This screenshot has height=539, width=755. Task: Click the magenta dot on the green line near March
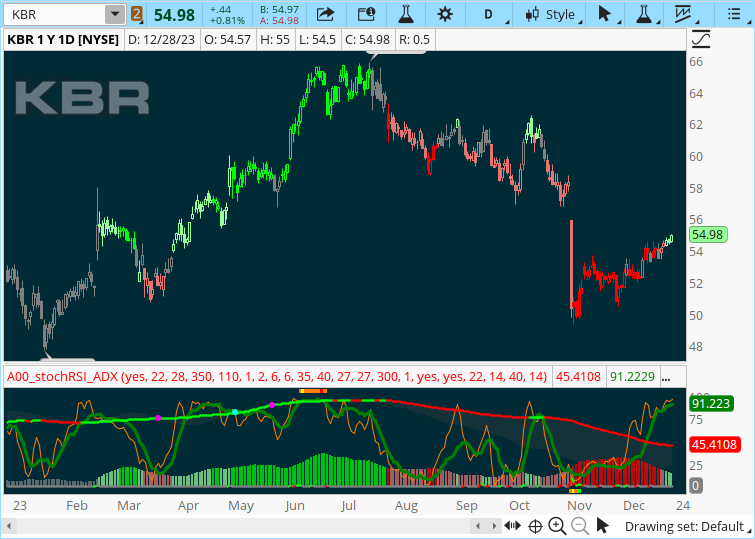click(x=158, y=418)
